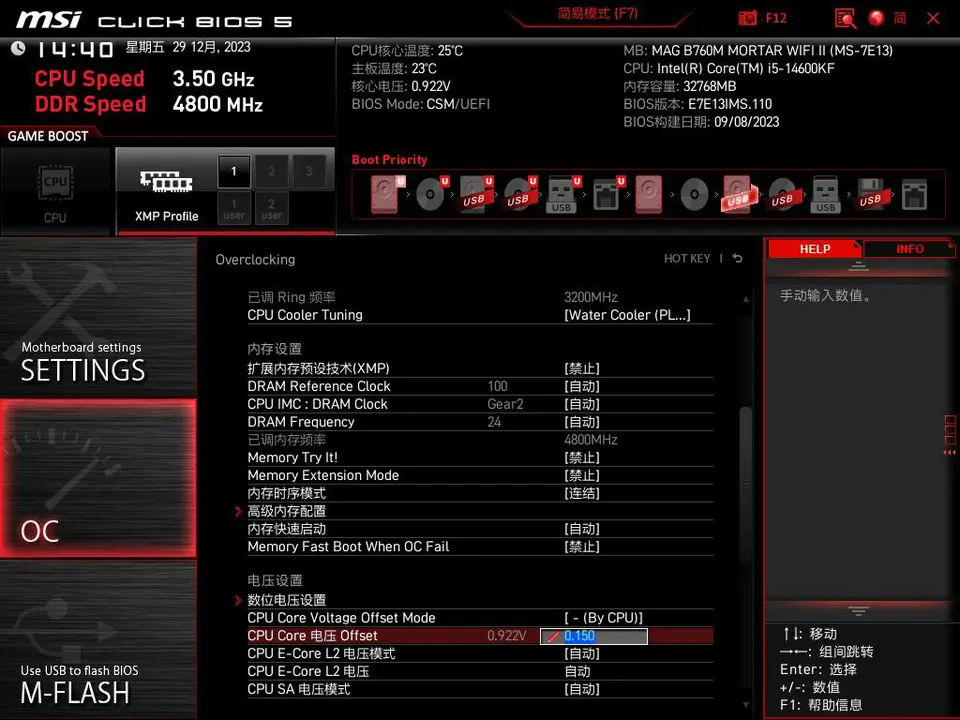Open the CPU Cooler Tuning value dropdown
Screen dimensions: 960x720
[627, 315]
